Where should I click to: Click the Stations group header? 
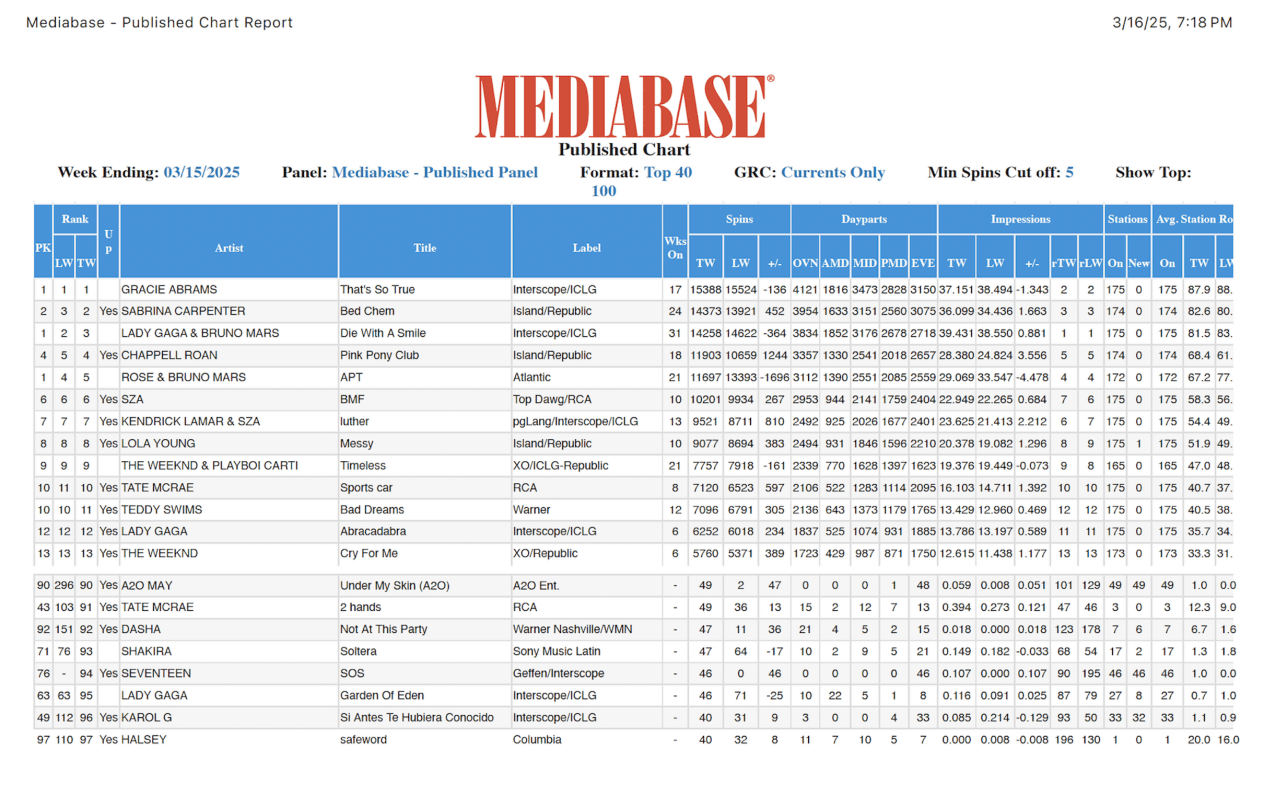tap(1128, 219)
